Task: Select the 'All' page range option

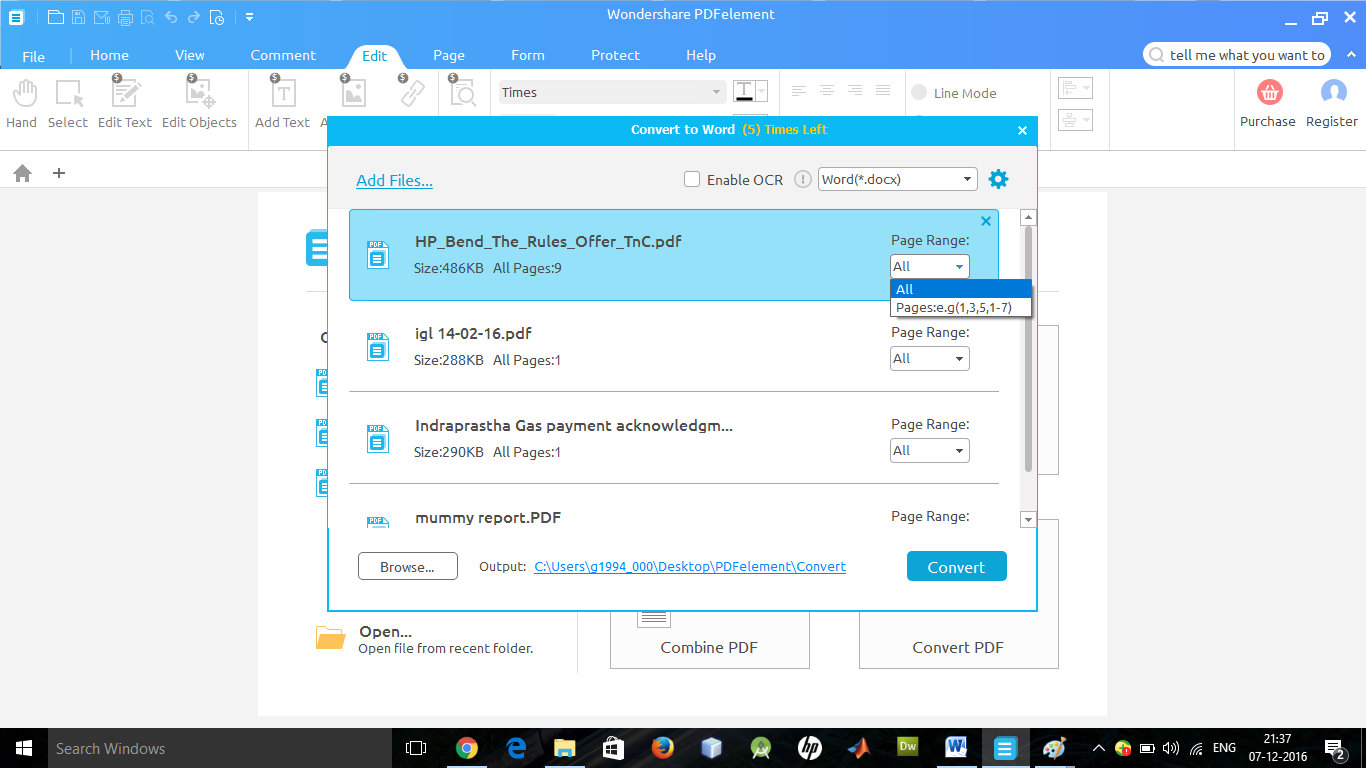Action: 961,289
